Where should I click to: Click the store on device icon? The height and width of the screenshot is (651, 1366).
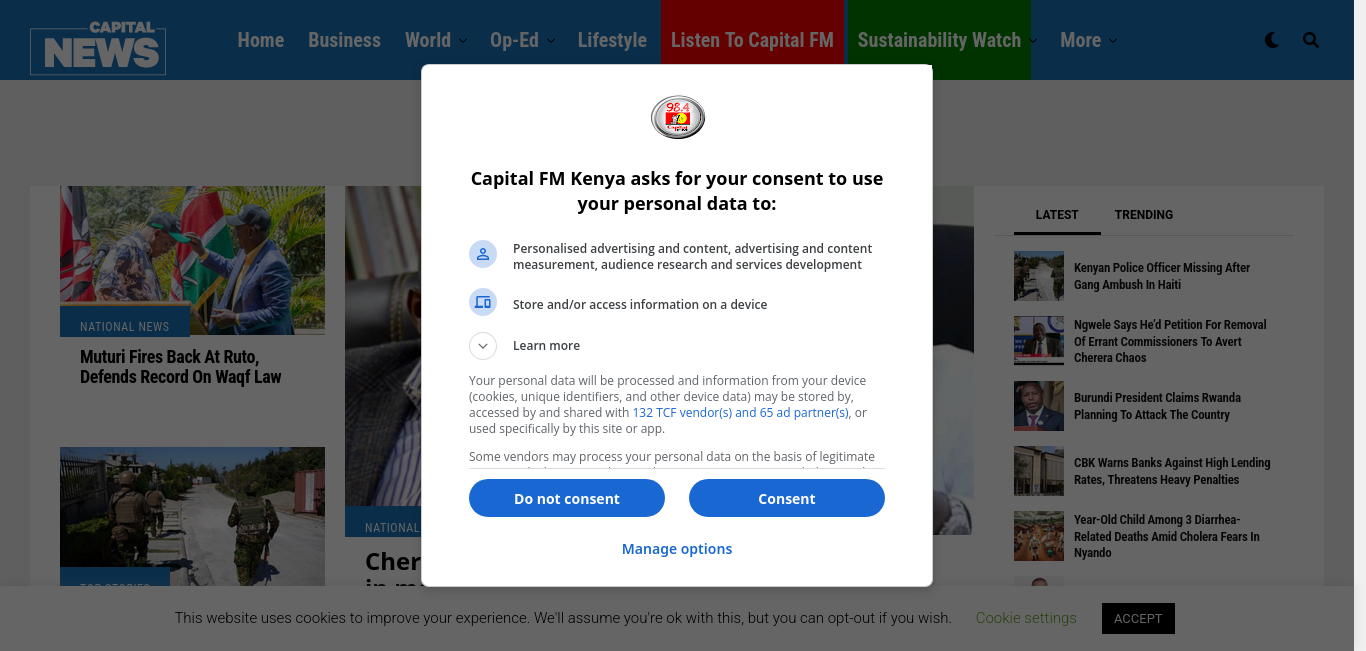coord(483,302)
